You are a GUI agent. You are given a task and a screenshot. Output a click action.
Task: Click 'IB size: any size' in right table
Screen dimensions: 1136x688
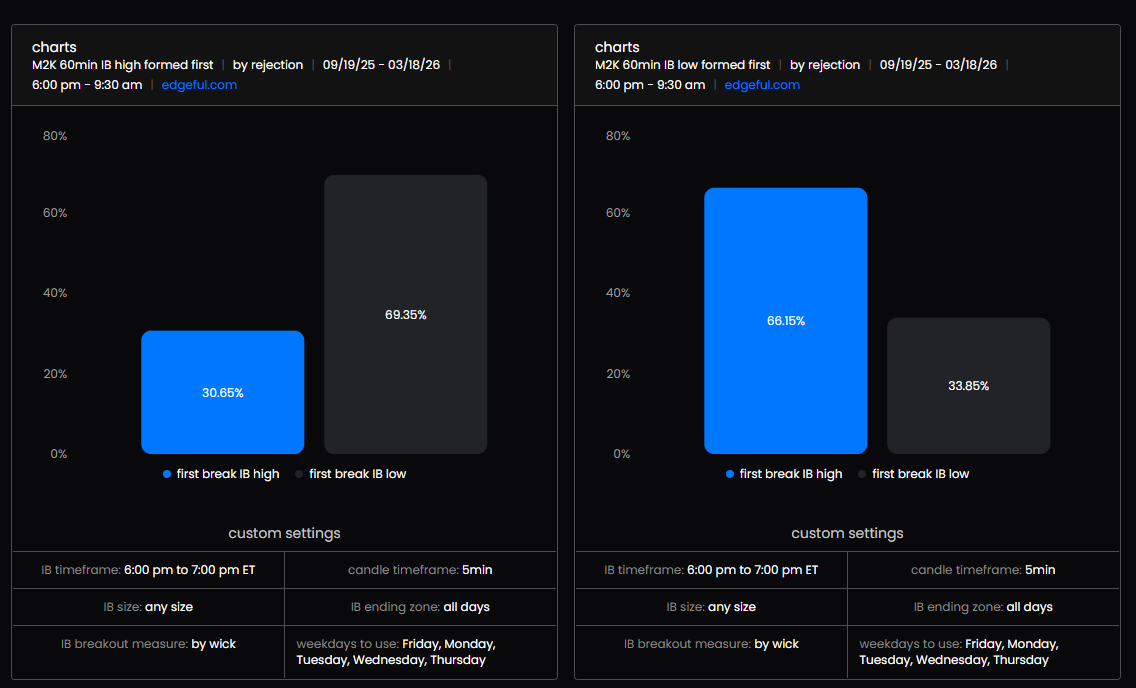tap(711, 607)
